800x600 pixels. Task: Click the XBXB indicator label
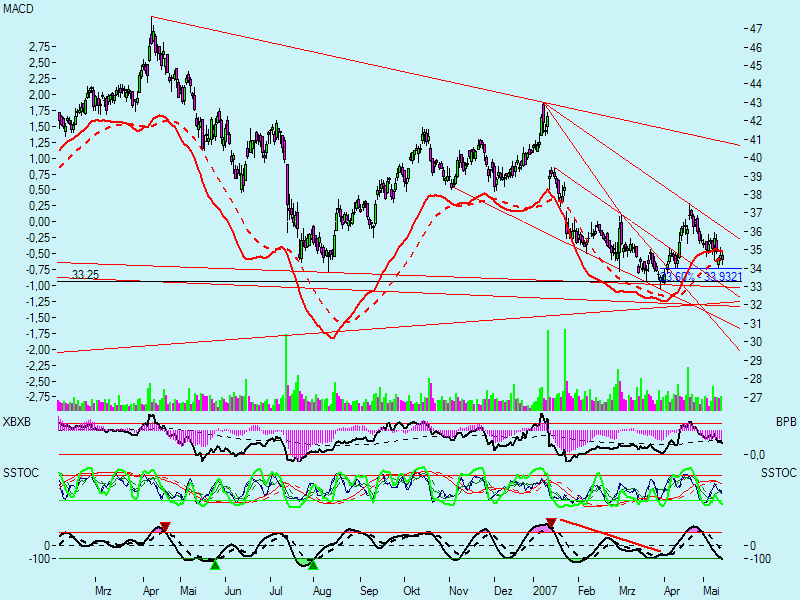(17, 423)
